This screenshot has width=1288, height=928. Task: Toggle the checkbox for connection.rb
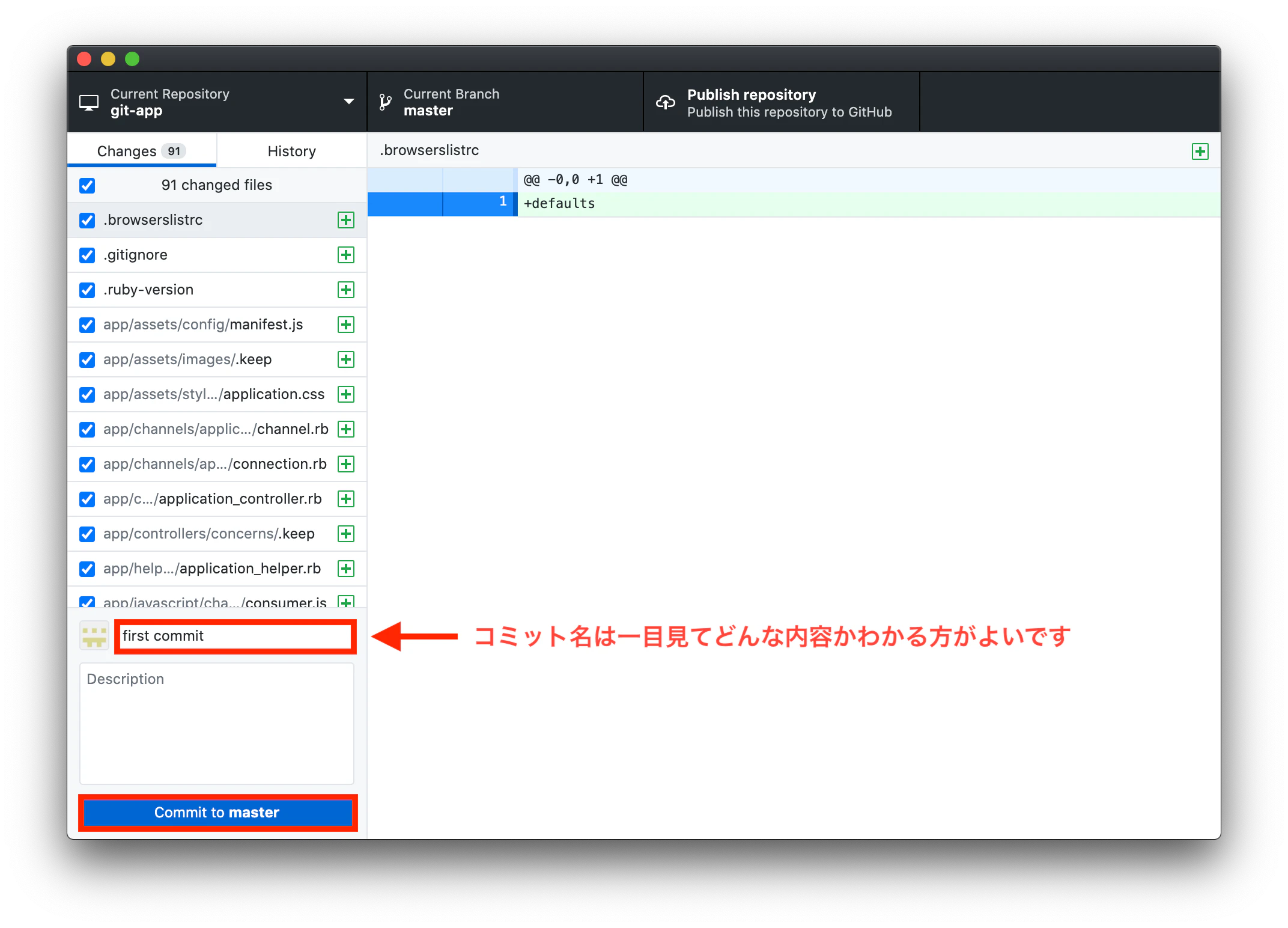87,464
